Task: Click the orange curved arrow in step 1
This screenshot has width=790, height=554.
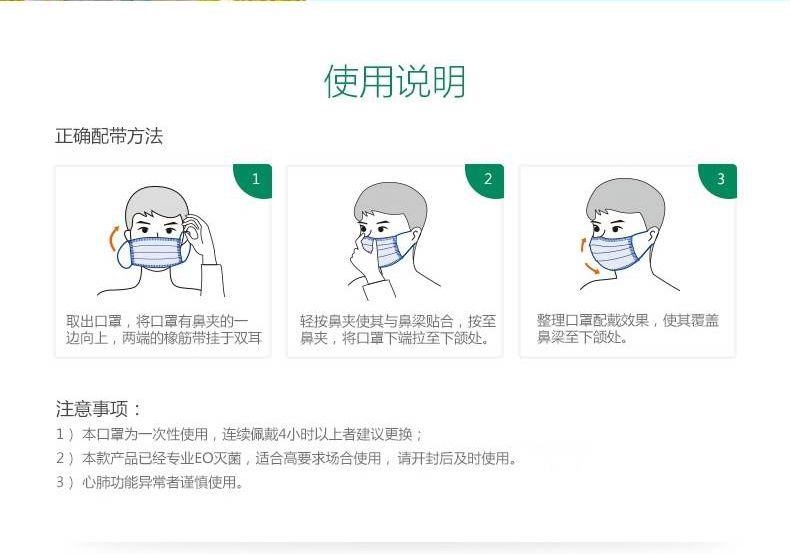Action: tap(114, 239)
